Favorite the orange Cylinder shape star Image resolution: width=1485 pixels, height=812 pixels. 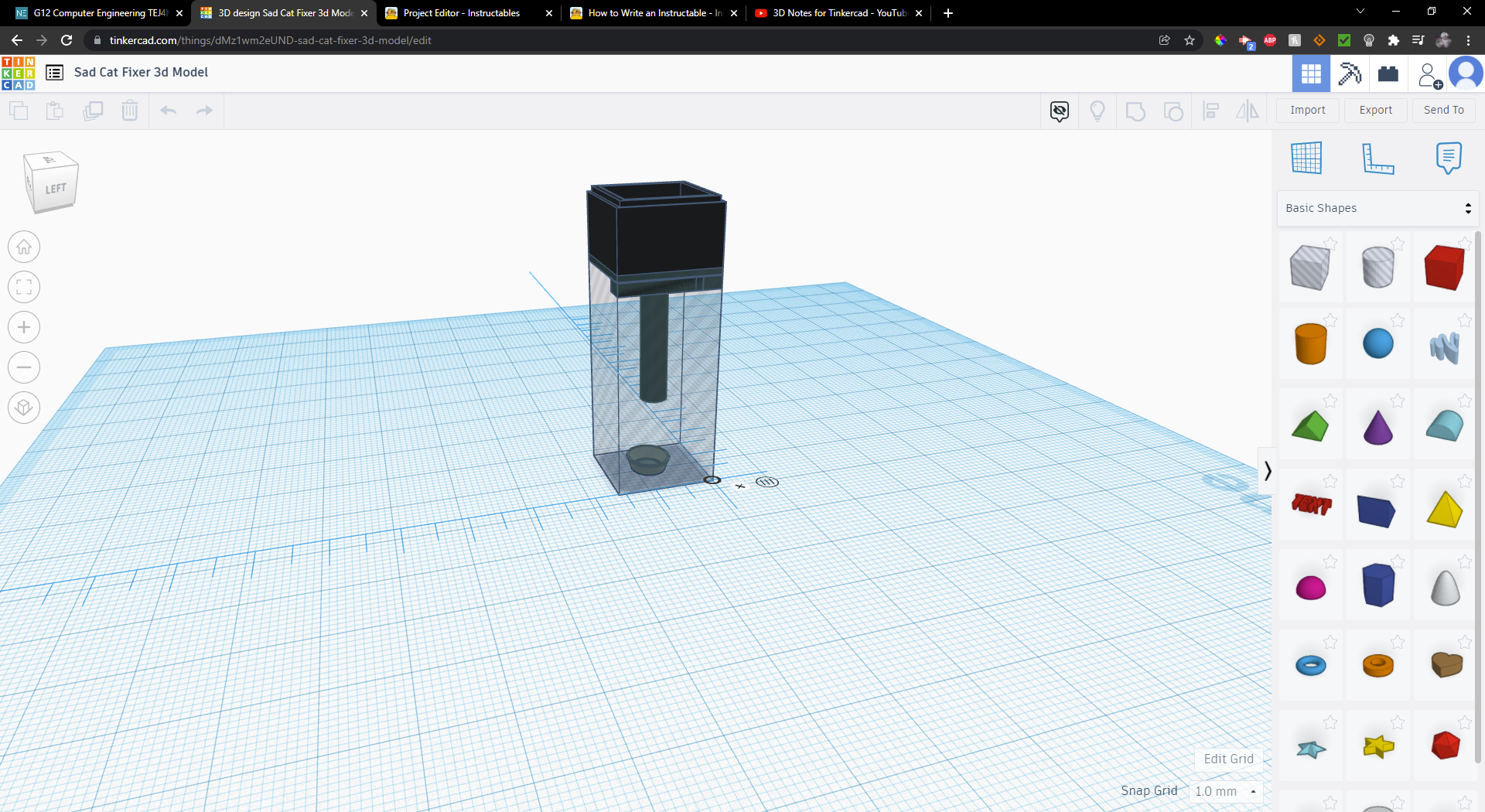[x=1330, y=319]
